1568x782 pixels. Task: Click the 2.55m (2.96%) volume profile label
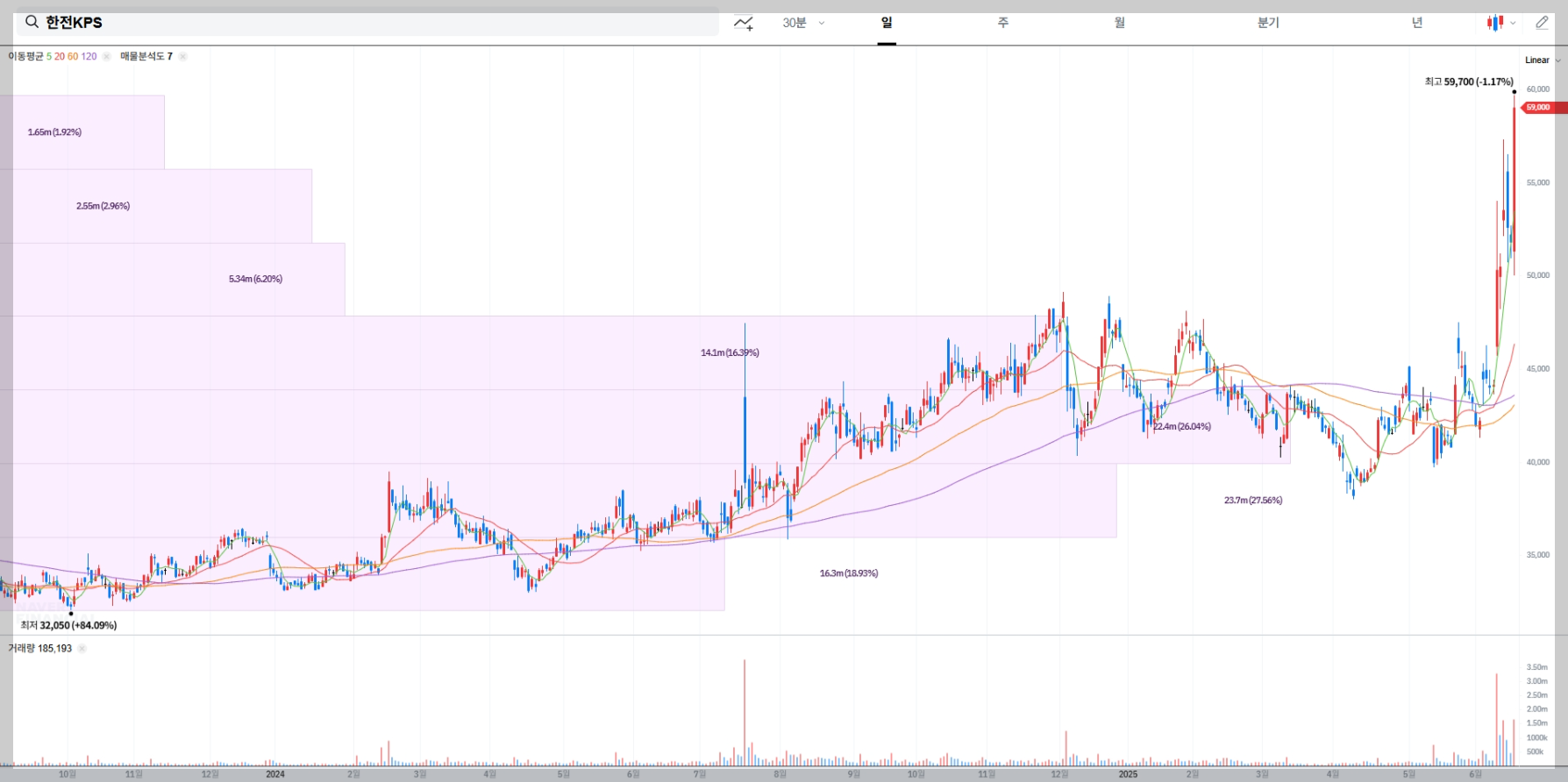tap(103, 206)
